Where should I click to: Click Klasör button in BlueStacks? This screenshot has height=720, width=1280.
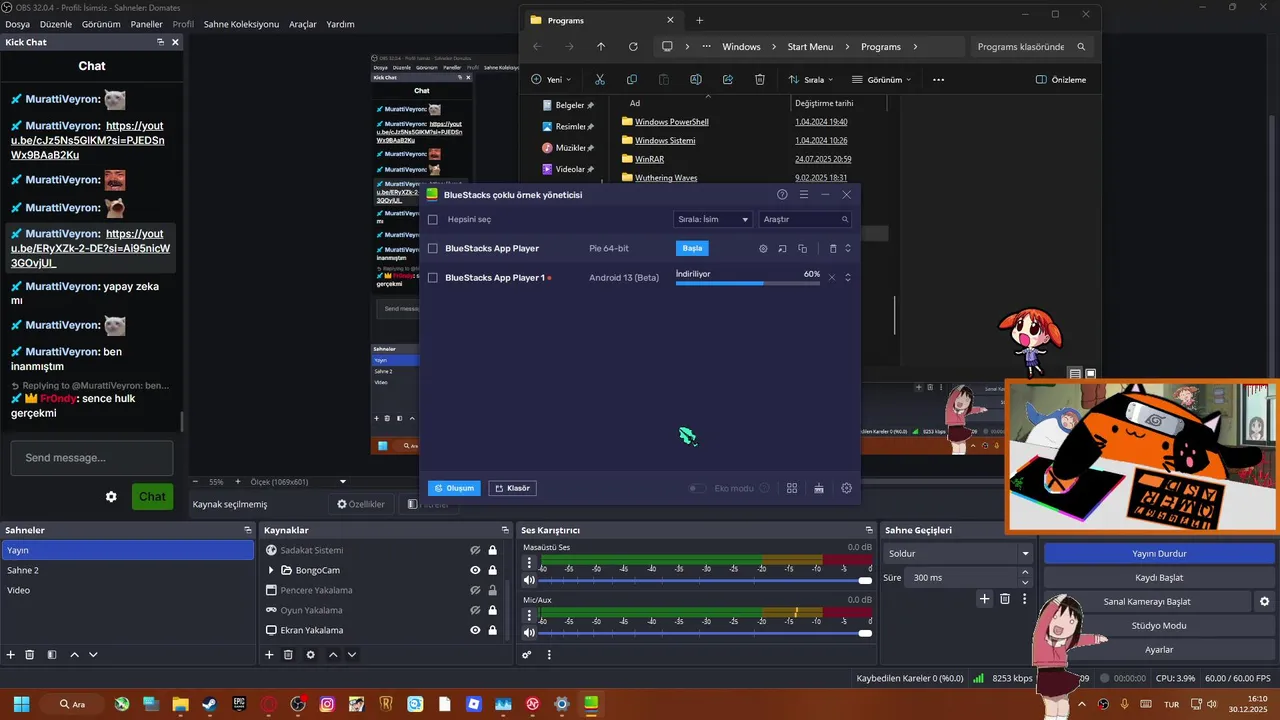pyautogui.click(x=512, y=488)
